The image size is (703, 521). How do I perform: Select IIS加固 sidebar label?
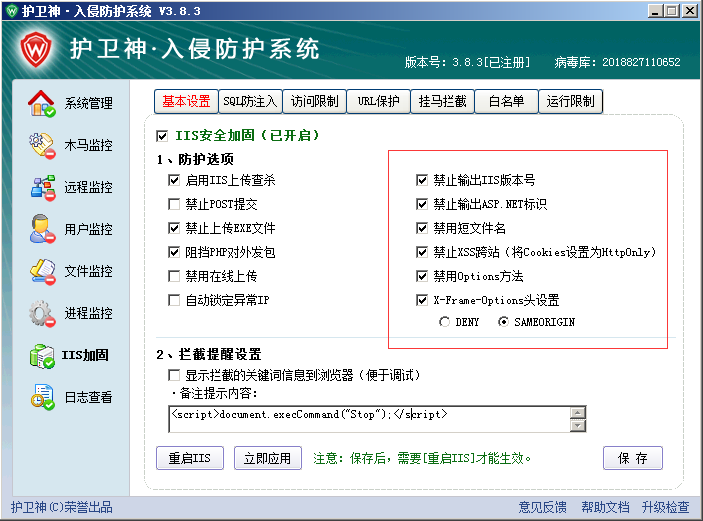[85, 355]
